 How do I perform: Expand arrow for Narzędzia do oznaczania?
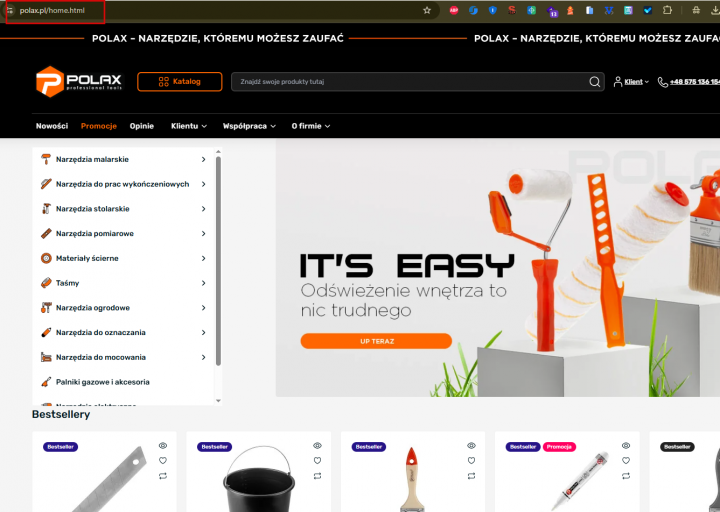(203, 332)
